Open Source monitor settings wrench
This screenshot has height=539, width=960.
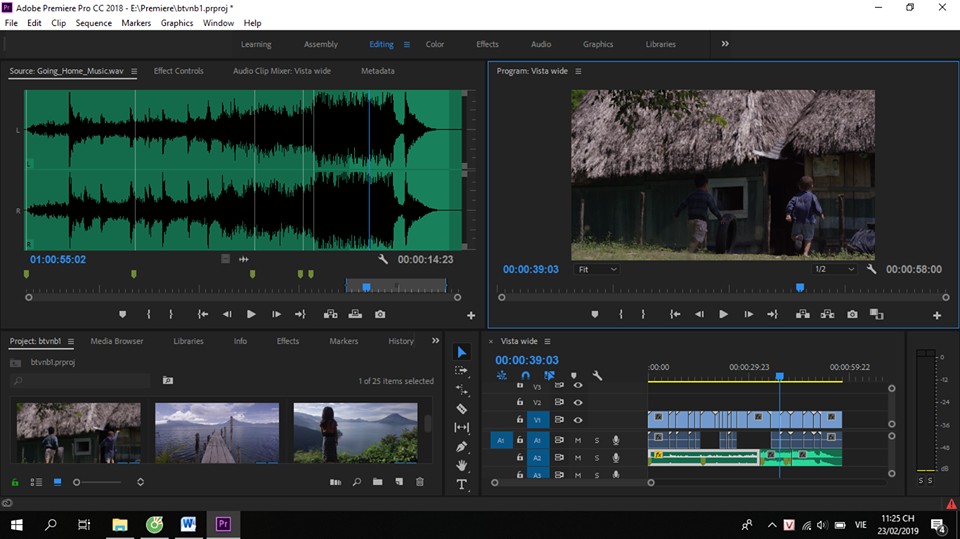(x=383, y=259)
